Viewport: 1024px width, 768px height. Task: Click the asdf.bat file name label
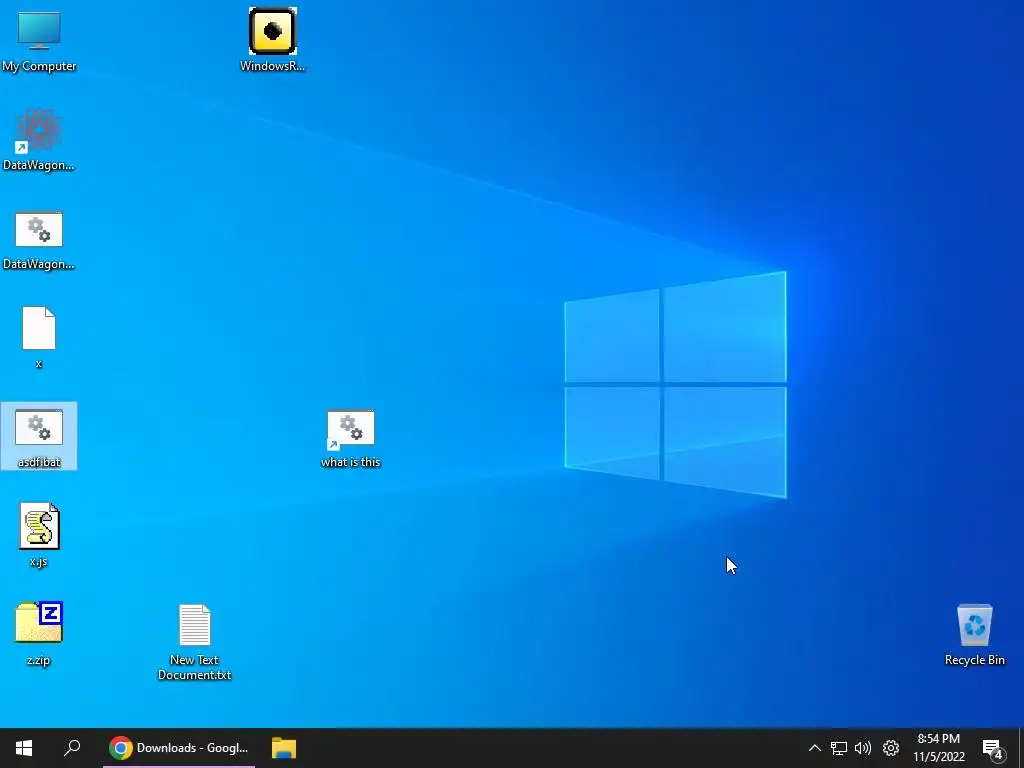click(x=39, y=462)
